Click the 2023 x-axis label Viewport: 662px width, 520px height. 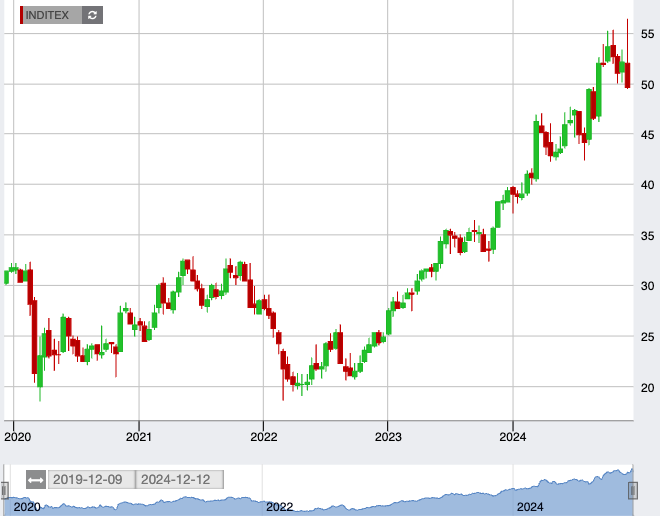point(388,437)
